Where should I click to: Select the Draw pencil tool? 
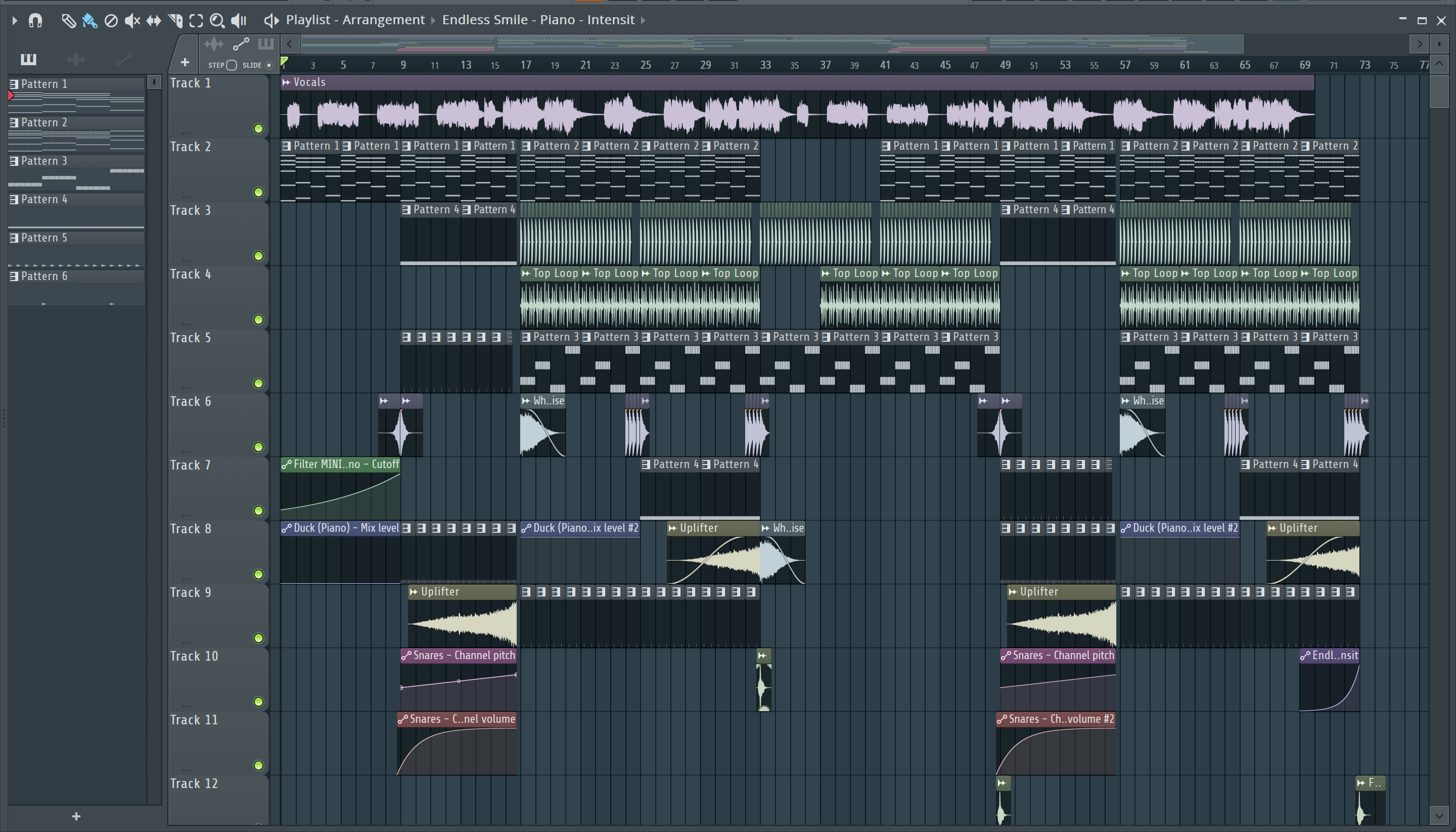[68, 21]
